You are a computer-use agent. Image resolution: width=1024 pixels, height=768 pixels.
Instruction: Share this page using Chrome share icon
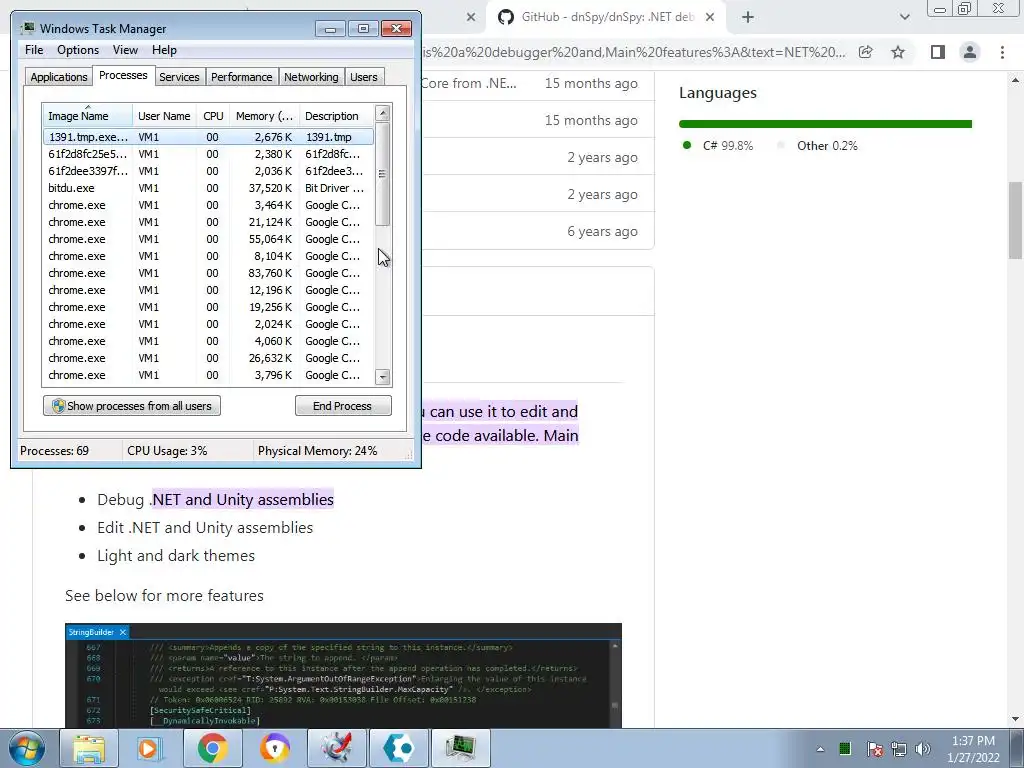click(866, 52)
